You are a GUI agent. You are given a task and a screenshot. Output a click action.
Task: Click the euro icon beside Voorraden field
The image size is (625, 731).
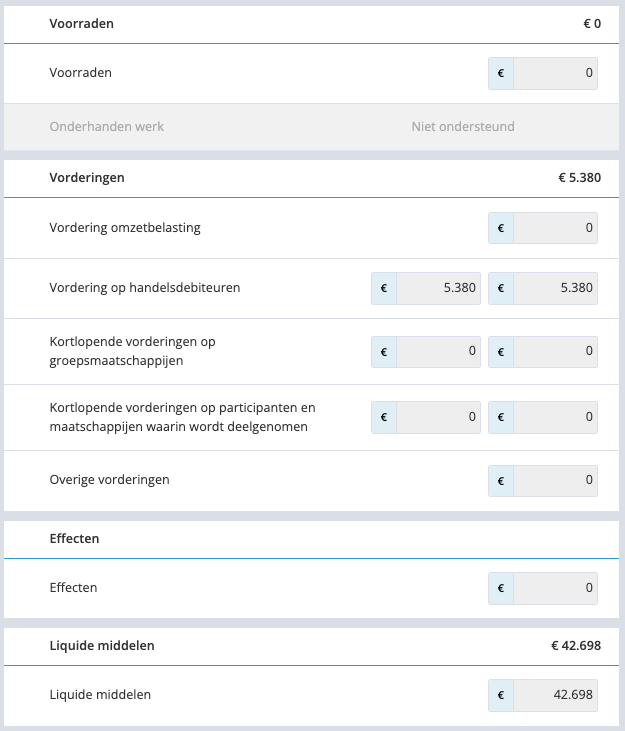[501, 73]
